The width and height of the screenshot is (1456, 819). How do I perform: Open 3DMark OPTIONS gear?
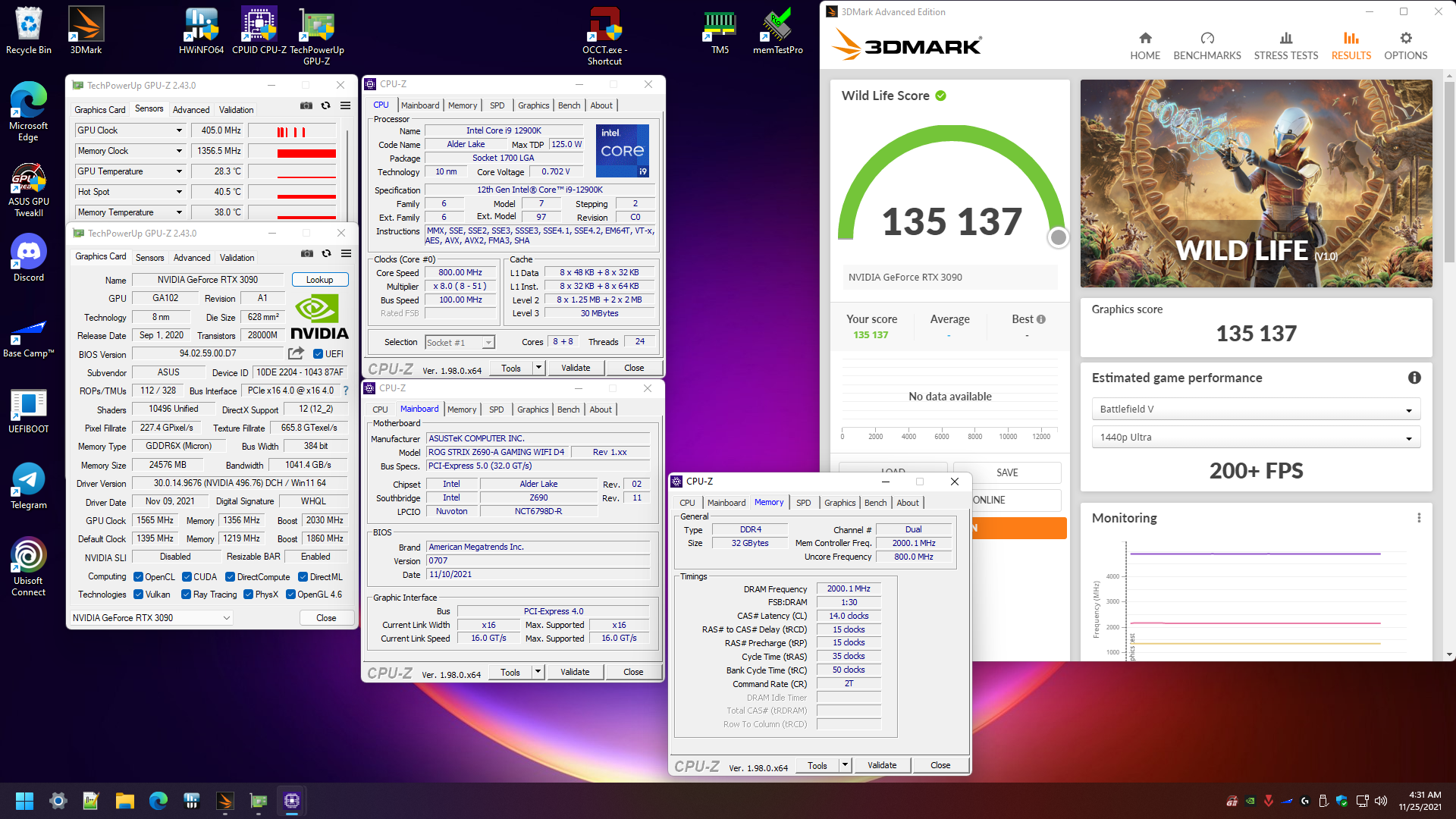pos(1406,46)
